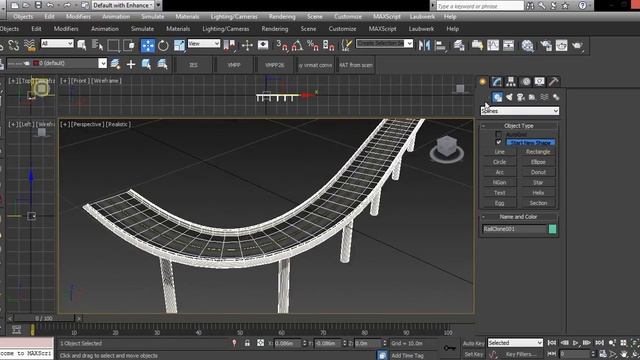Open the layer 0 (default) dropdown

[x=57, y=63]
